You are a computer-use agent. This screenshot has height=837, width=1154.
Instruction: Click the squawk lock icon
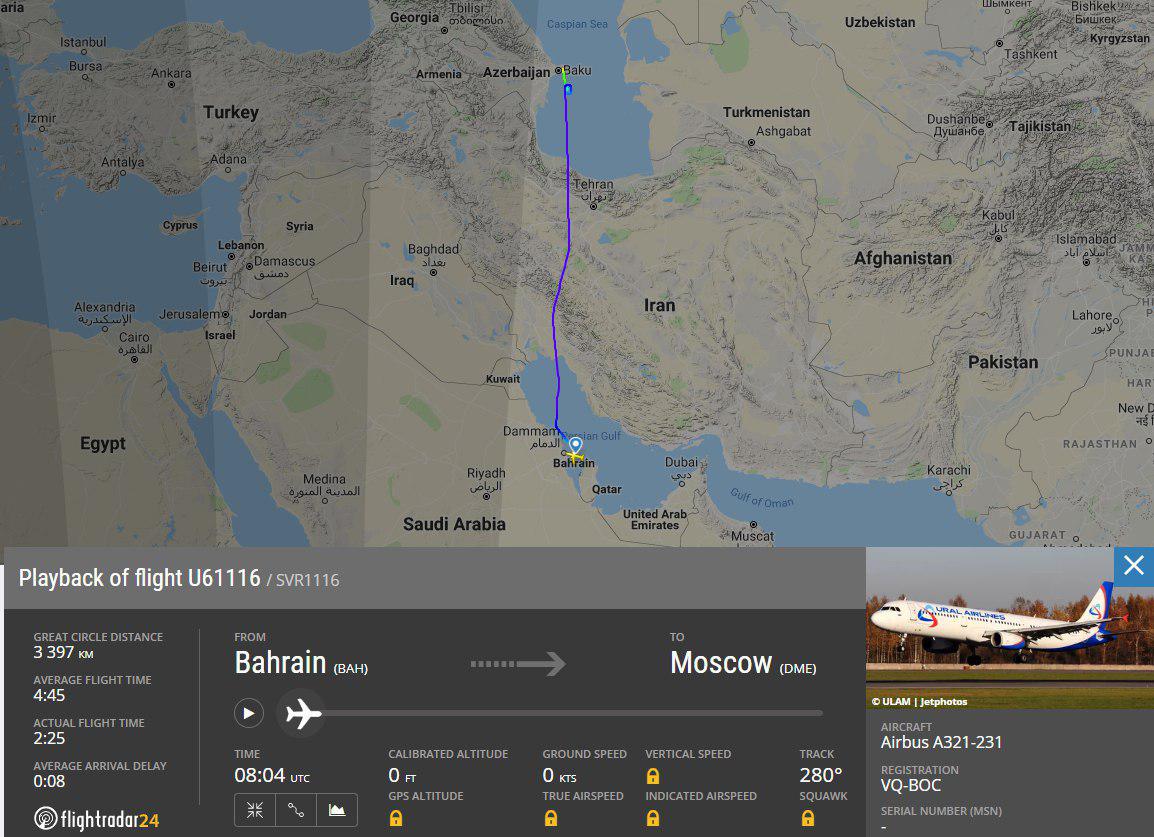(807, 818)
